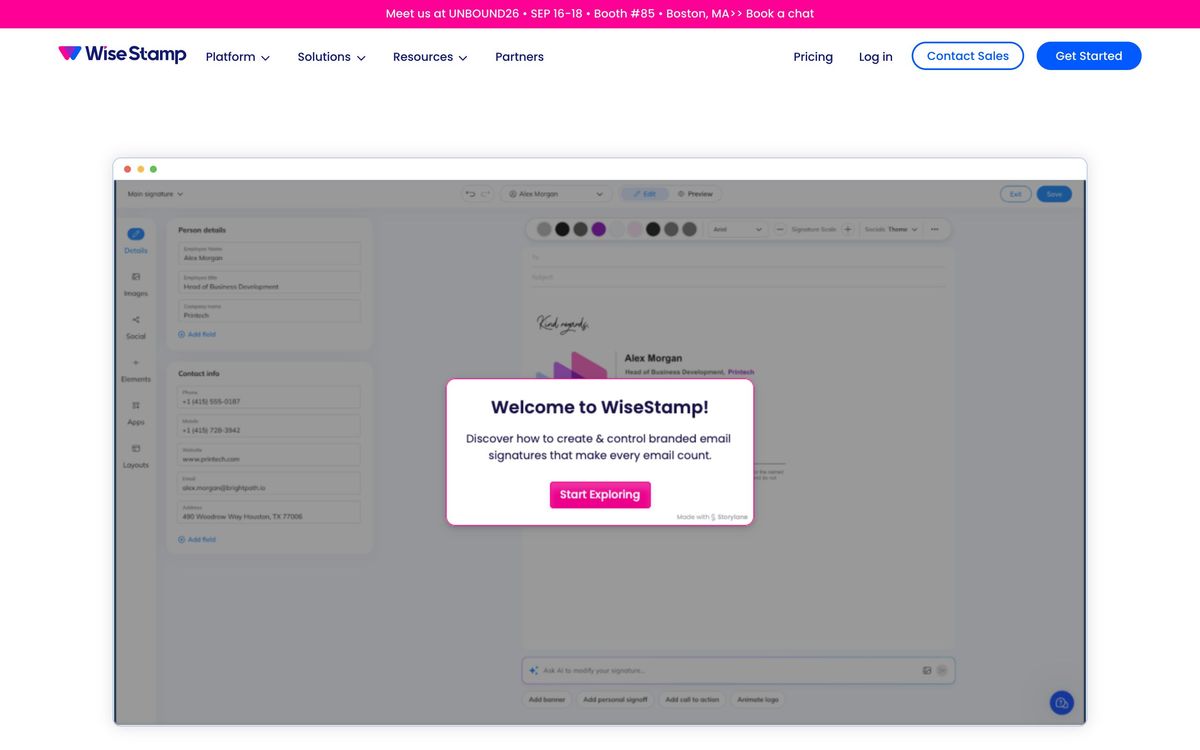
Task: Open the Platform menu
Action: tap(238, 57)
